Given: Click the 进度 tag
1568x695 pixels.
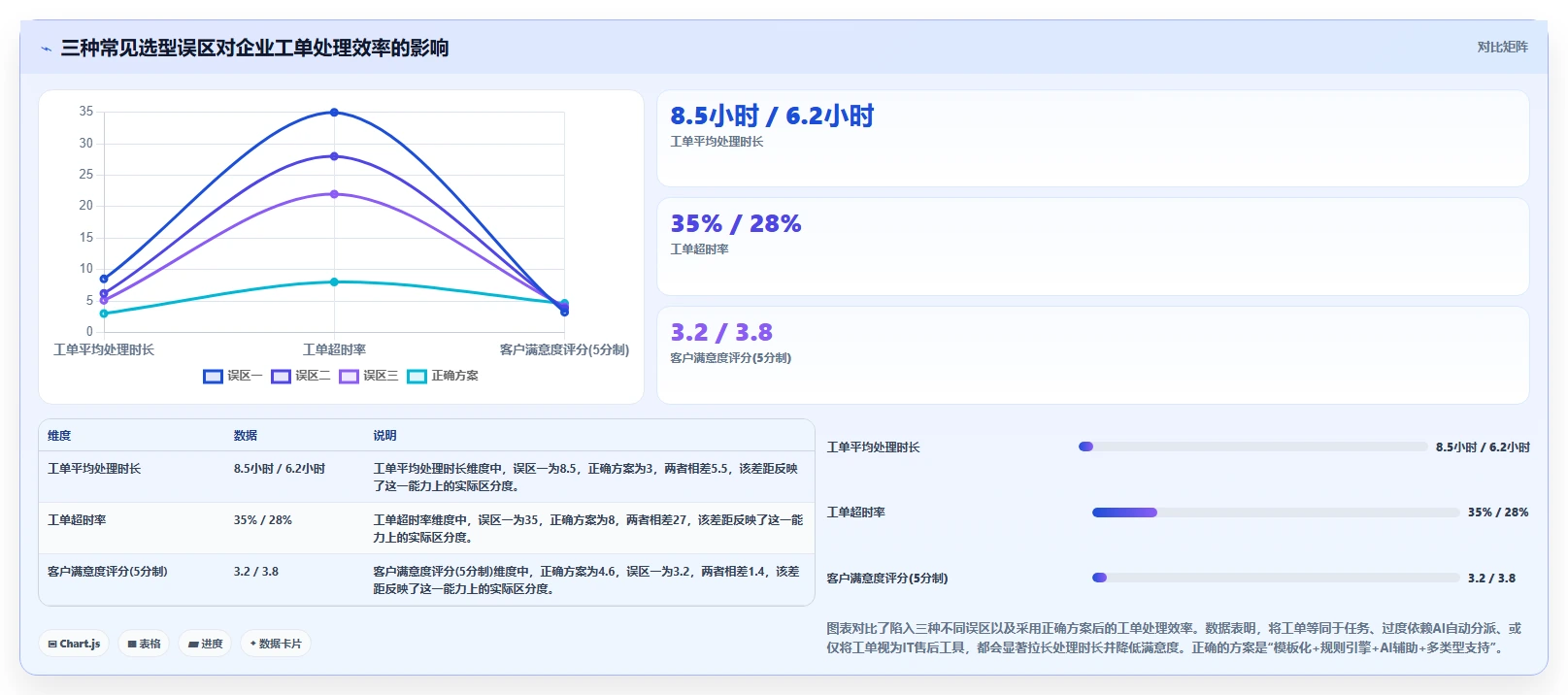Looking at the screenshot, I should tap(205, 644).
